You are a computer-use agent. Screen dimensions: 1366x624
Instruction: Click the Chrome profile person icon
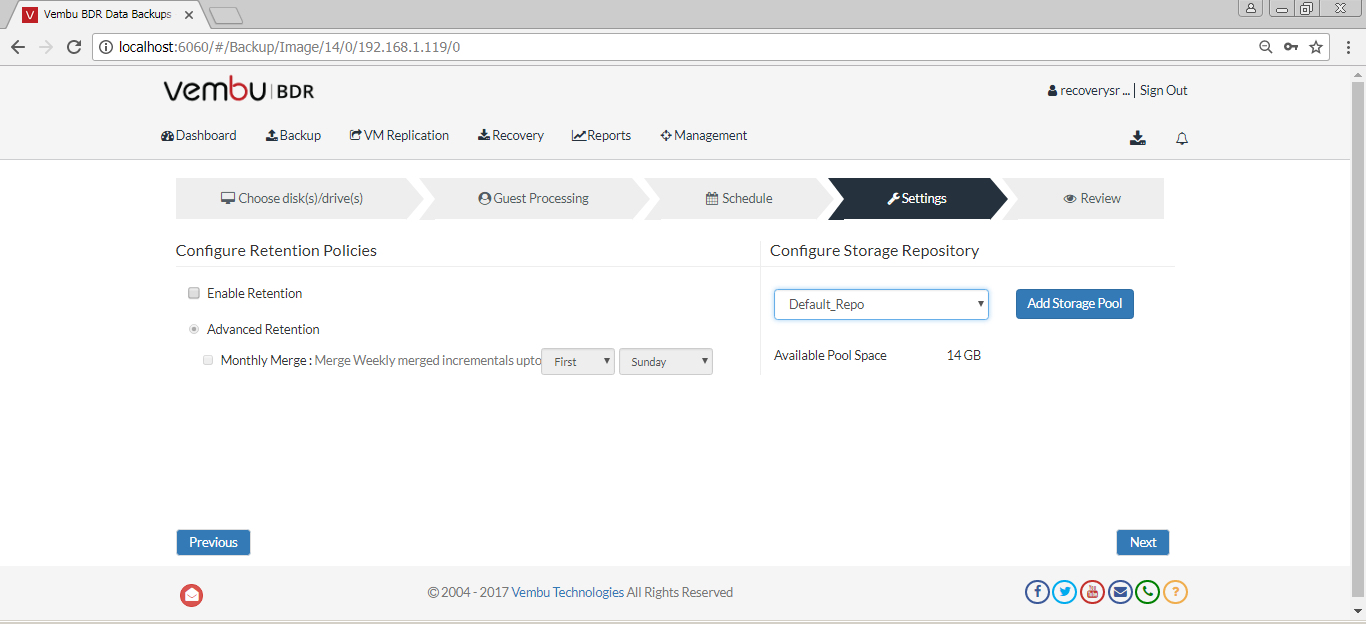tap(1251, 8)
